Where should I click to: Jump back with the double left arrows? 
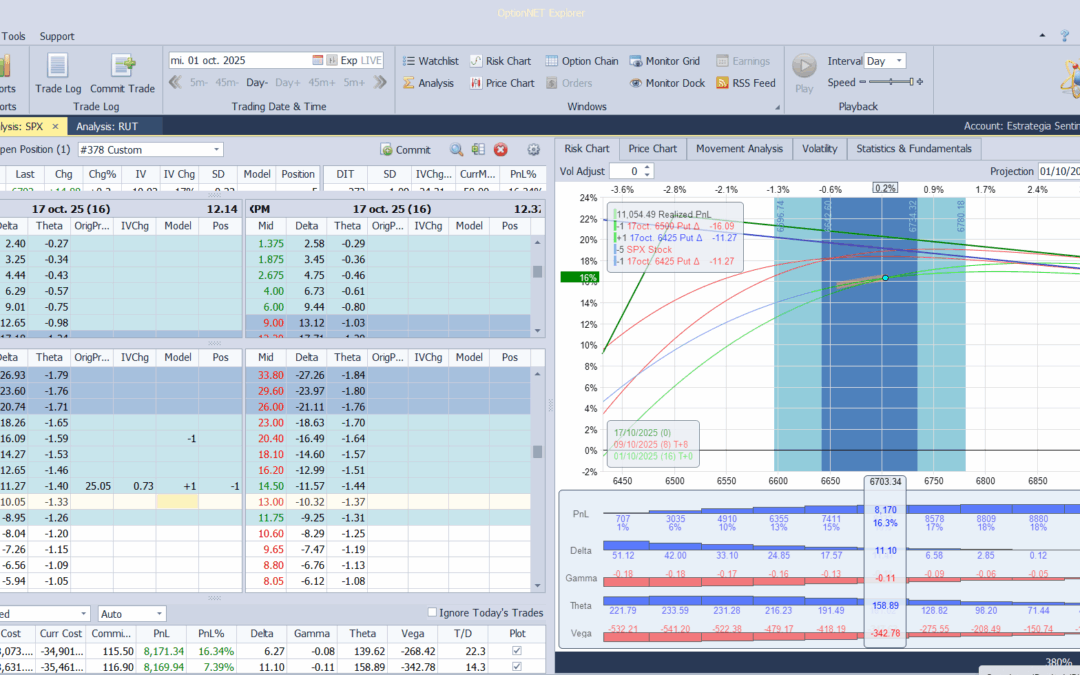coord(176,83)
